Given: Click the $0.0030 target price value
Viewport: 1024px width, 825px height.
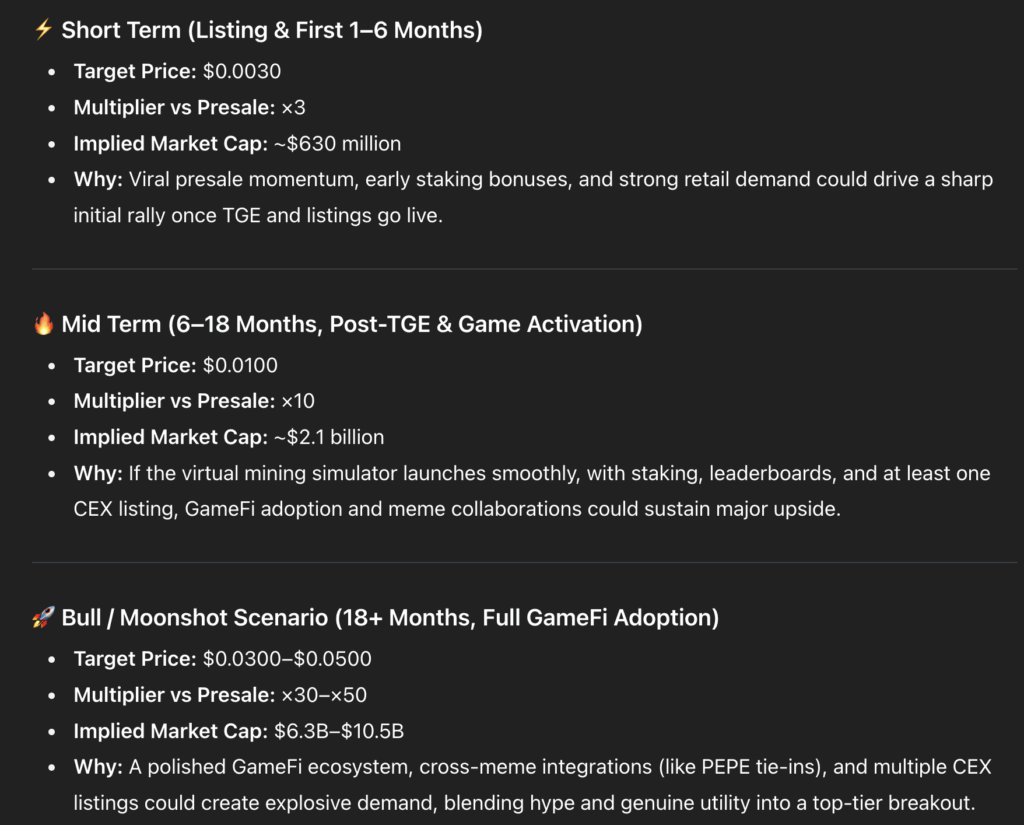Looking at the screenshot, I should (x=242, y=71).
